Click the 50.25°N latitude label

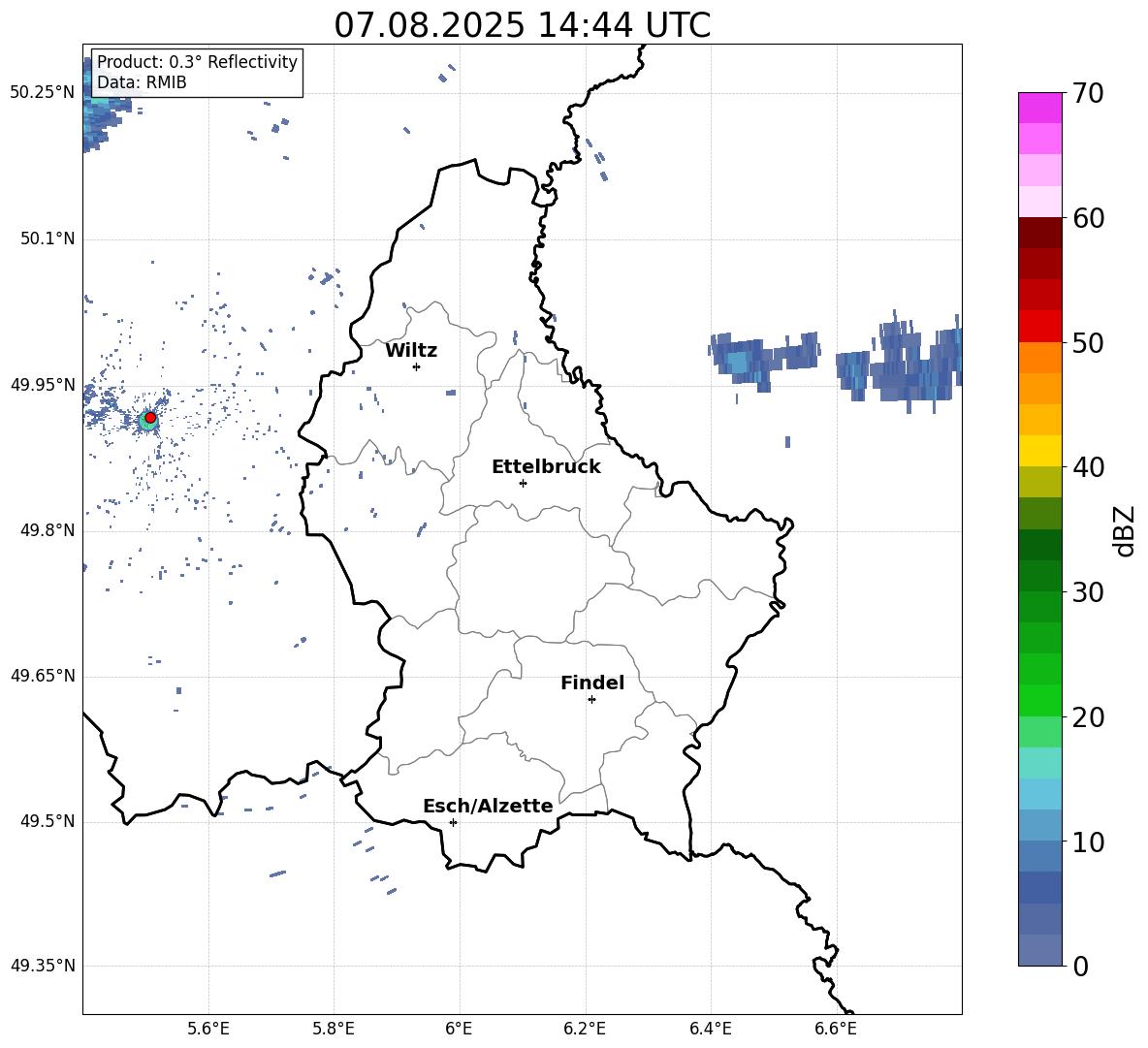click(43, 93)
